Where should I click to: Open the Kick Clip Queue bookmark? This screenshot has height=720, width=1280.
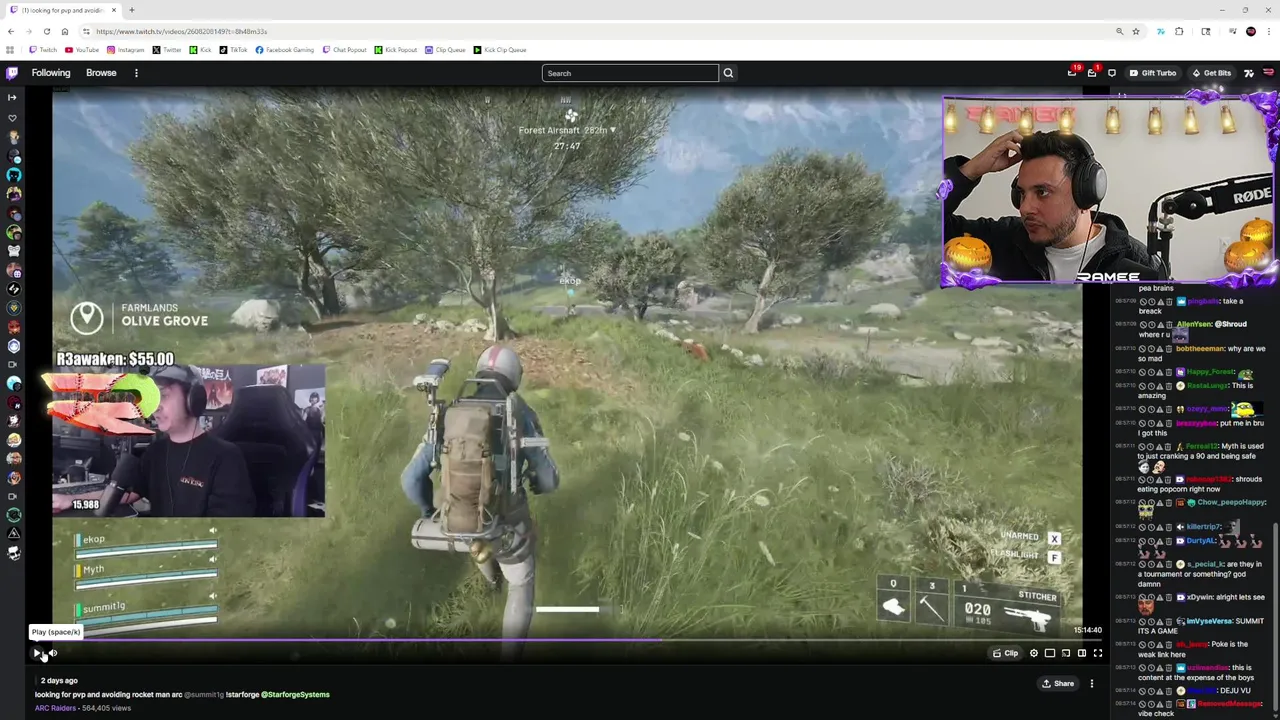click(500, 50)
